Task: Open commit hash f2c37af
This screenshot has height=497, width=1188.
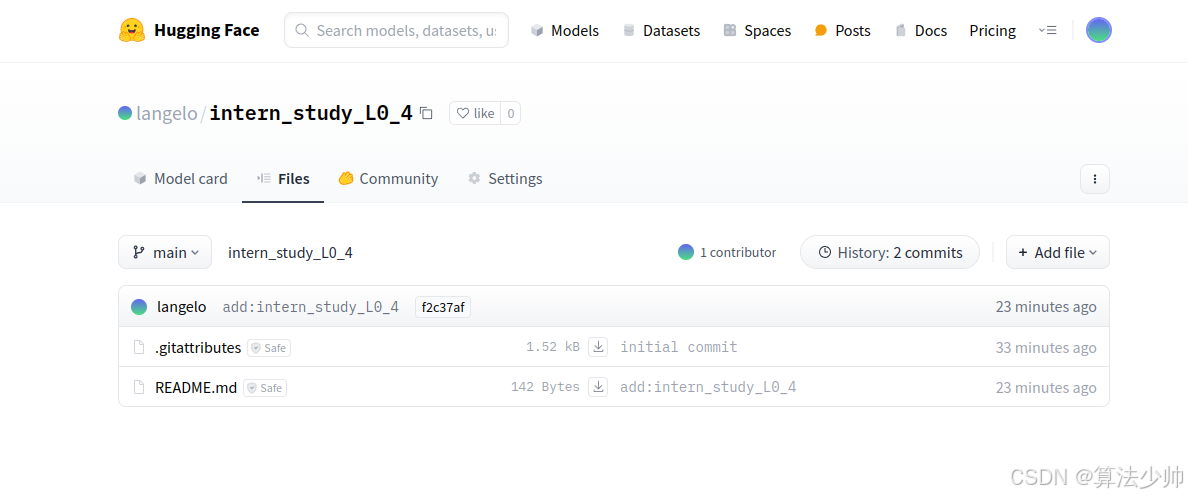Action: [443, 307]
